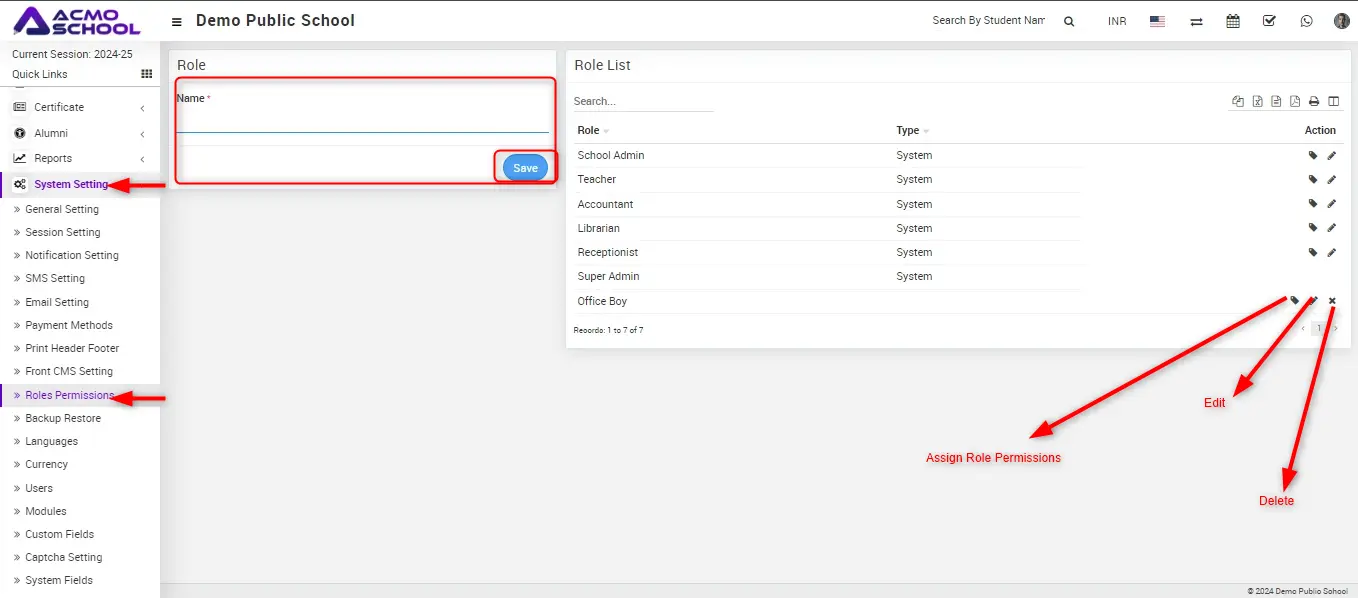Assign permissions to the Teacher role
Image resolution: width=1358 pixels, height=598 pixels.
coord(1313,180)
